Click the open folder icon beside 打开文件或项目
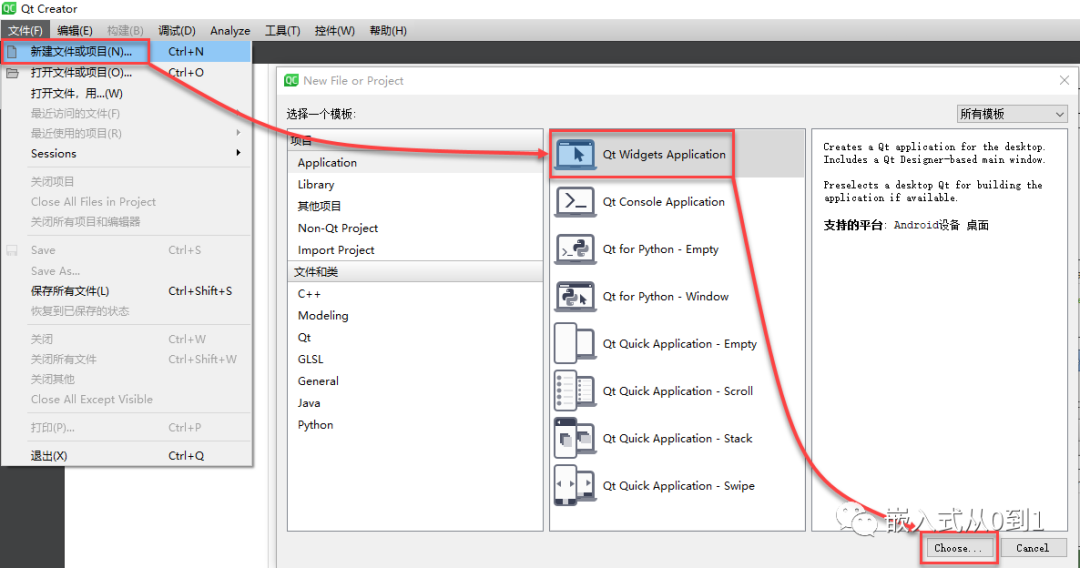This screenshot has height=568, width=1080. point(12,72)
